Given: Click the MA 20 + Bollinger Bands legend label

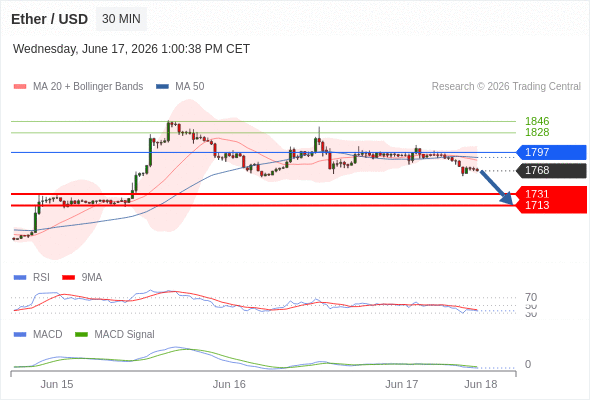Looking at the screenshot, I should (x=88, y=87).
